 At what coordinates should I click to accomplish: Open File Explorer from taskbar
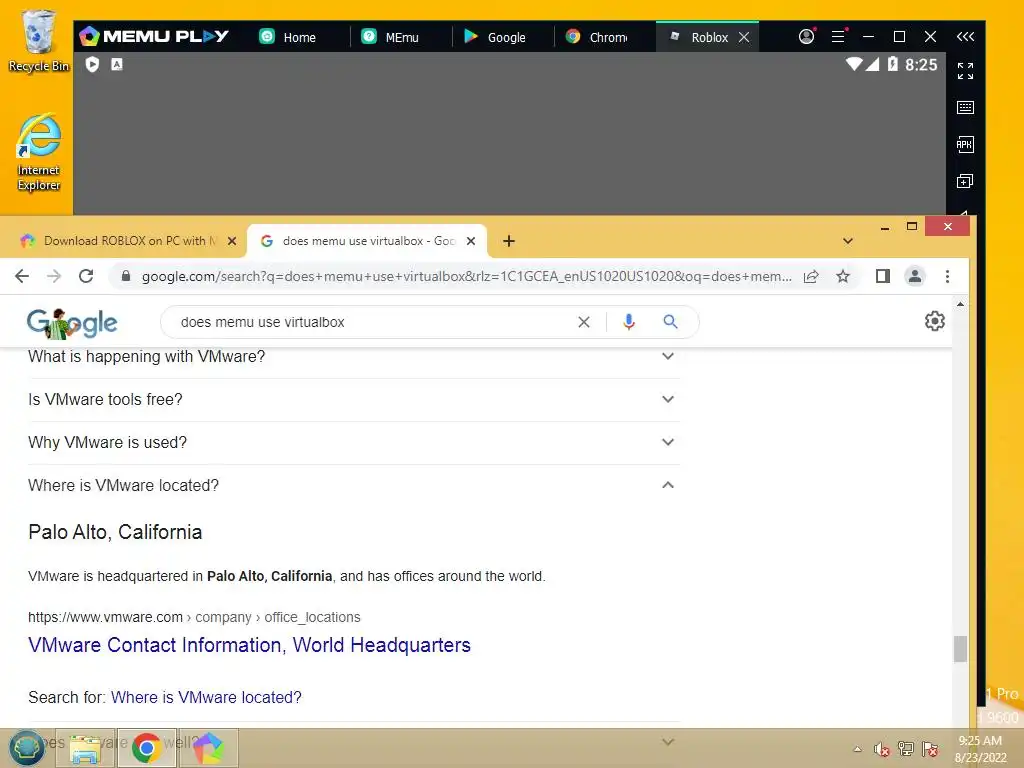point(85,748)
